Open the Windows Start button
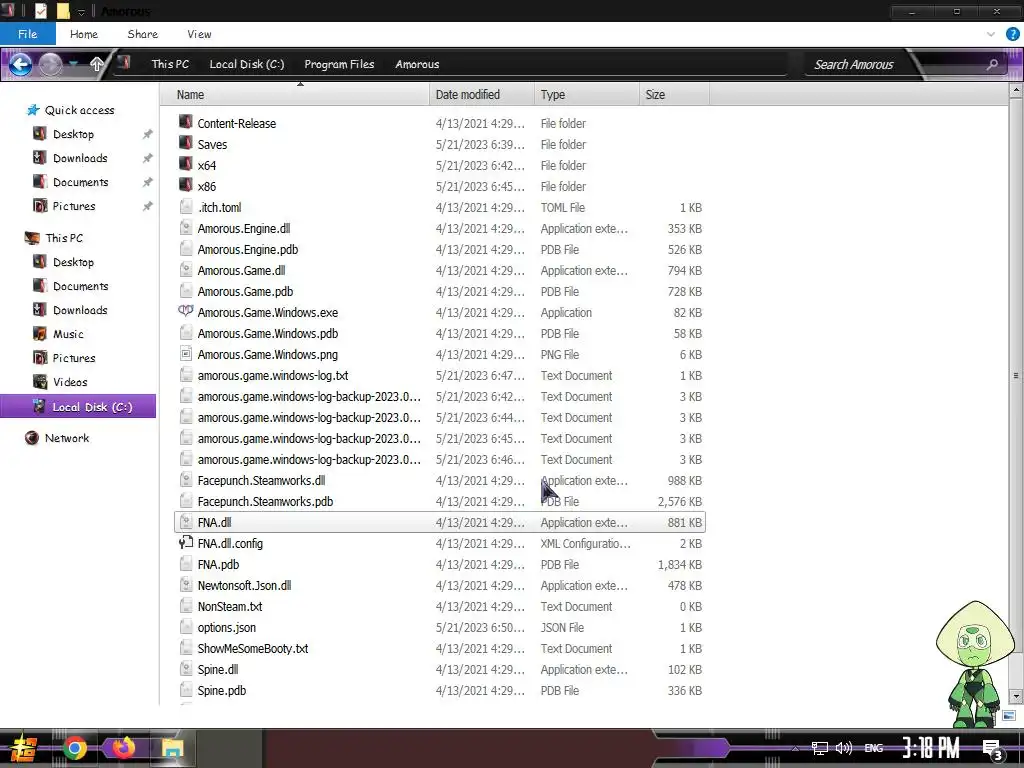 click(x=23, y=748)
